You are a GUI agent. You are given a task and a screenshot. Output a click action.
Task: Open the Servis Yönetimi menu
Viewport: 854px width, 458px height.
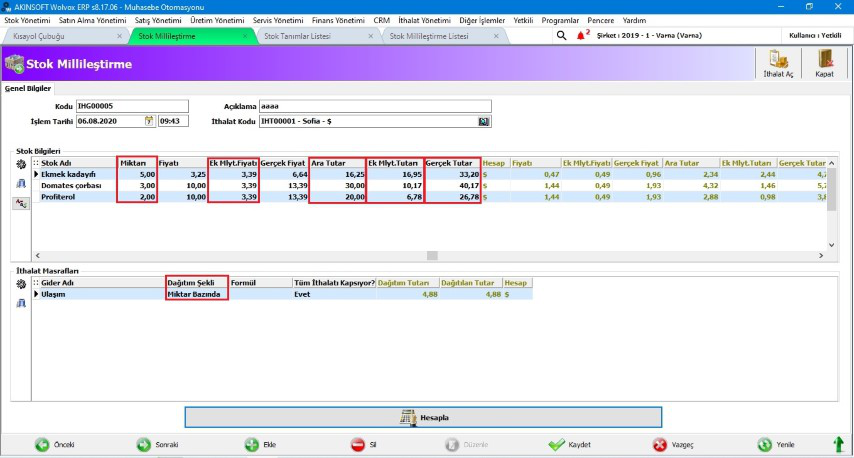click(278, 20)
